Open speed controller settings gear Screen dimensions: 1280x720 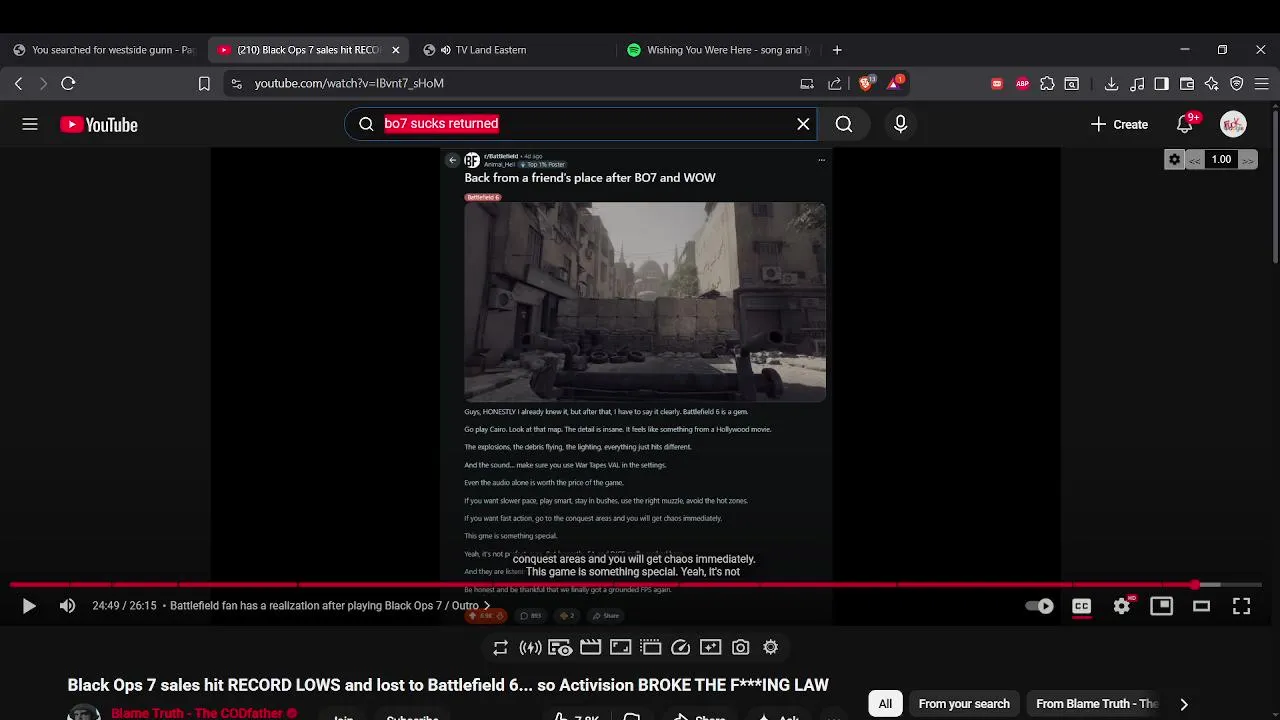1175,160
